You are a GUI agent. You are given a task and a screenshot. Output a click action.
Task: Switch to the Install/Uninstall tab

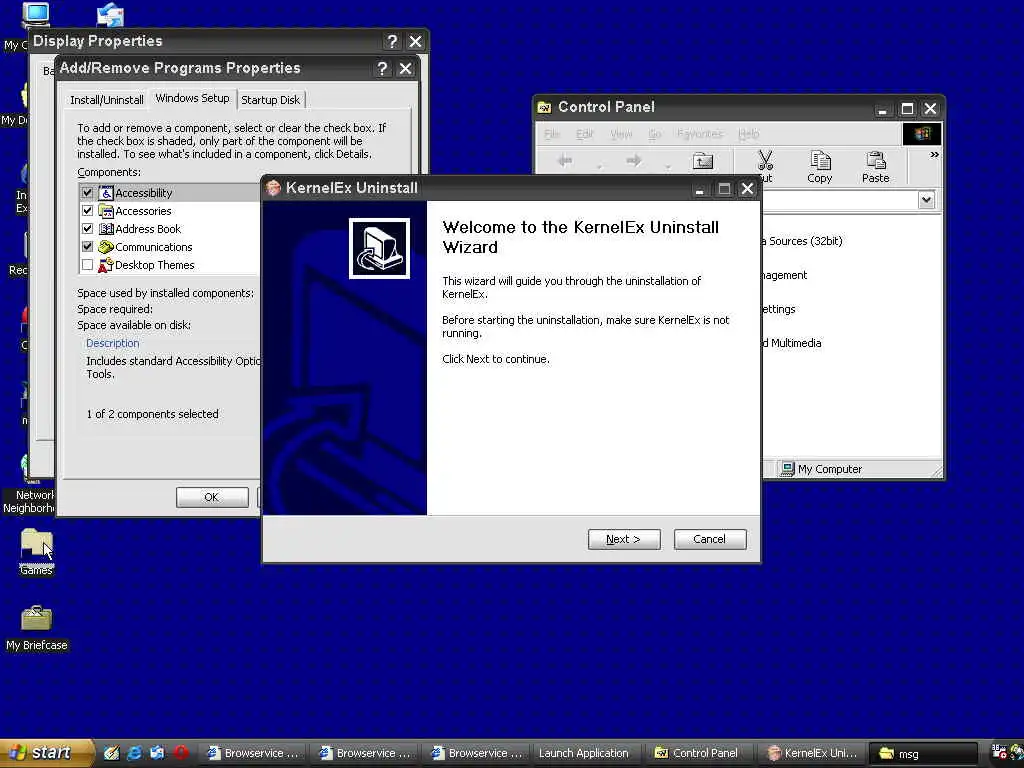coord(107,100)
